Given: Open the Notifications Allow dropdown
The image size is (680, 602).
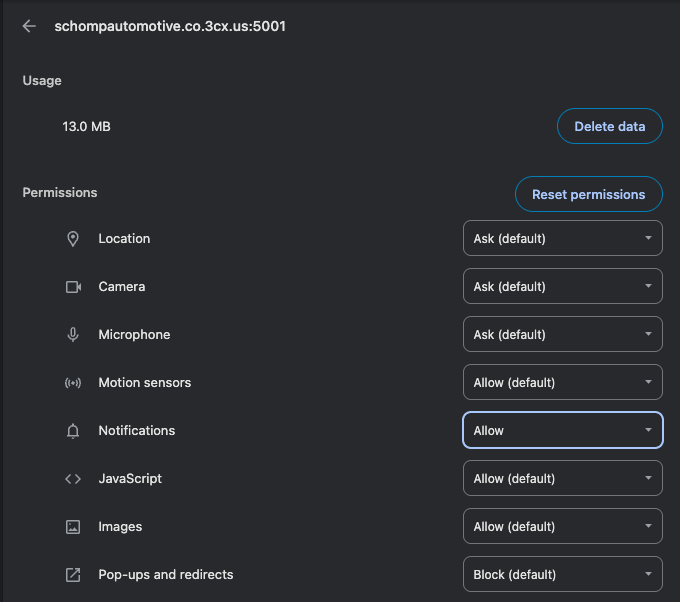Looking at the screenshot, I should pyautogui.click(x=562, y=431).
